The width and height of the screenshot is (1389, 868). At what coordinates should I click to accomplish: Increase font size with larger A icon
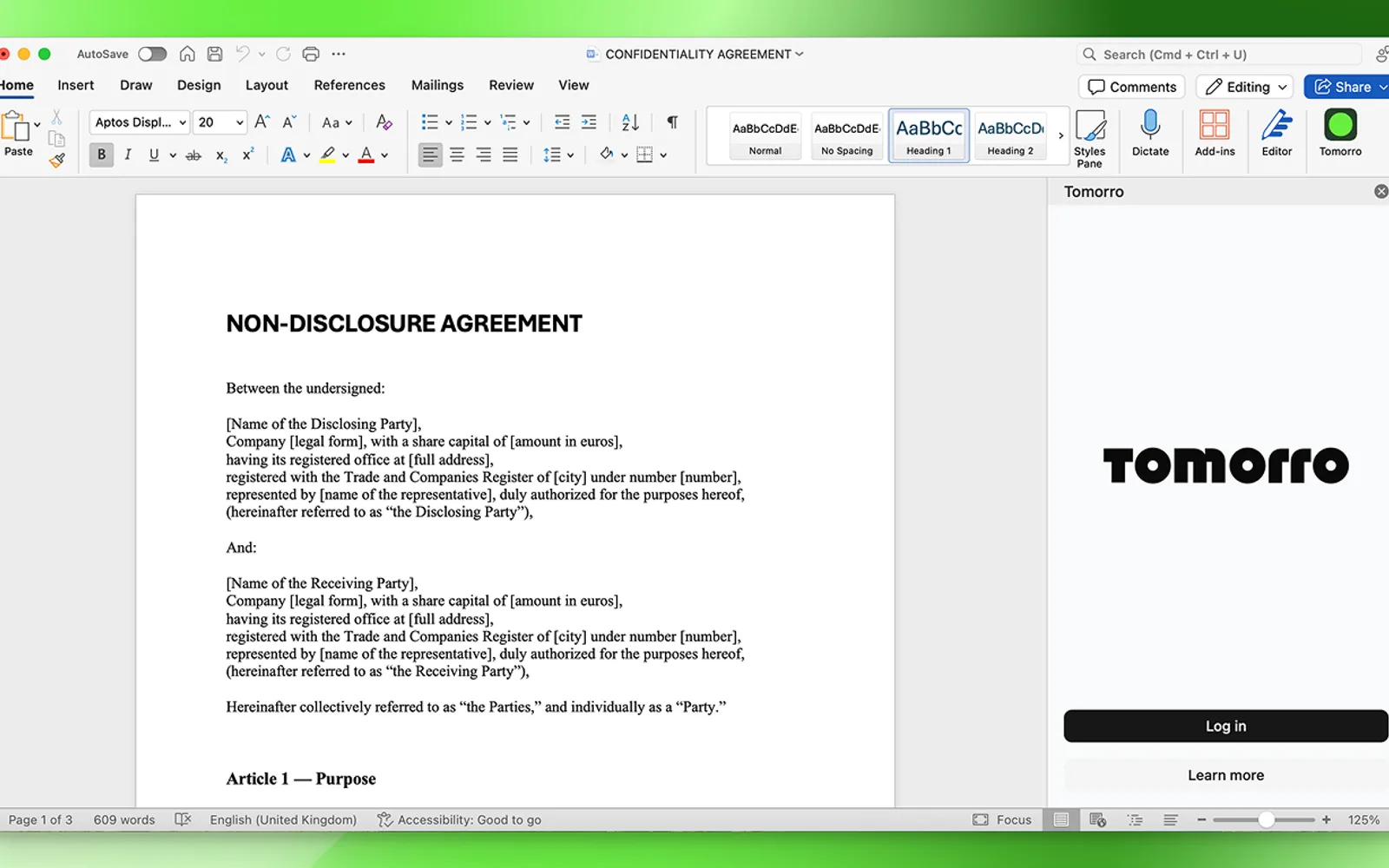261,122
